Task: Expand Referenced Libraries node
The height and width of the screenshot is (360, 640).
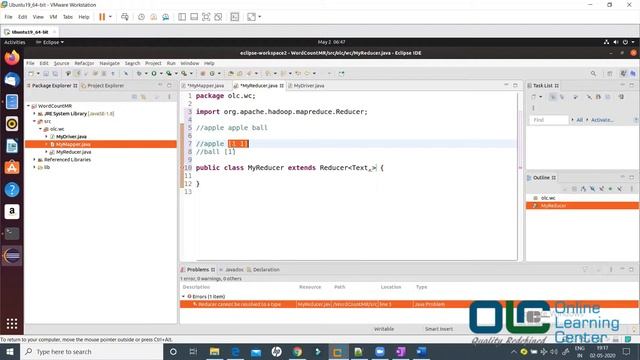Action: 35,160
